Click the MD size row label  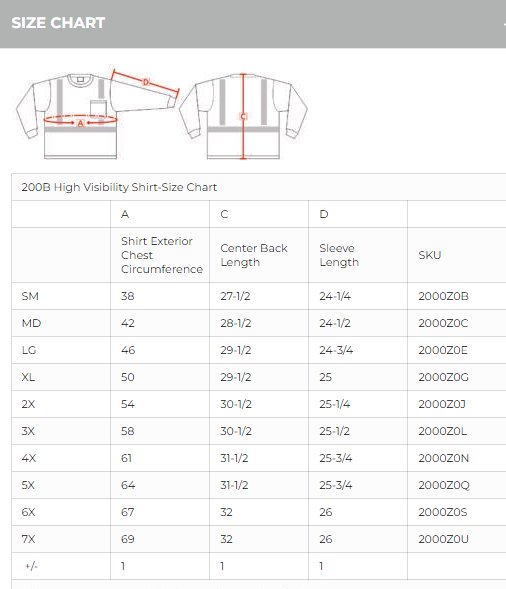31,323
